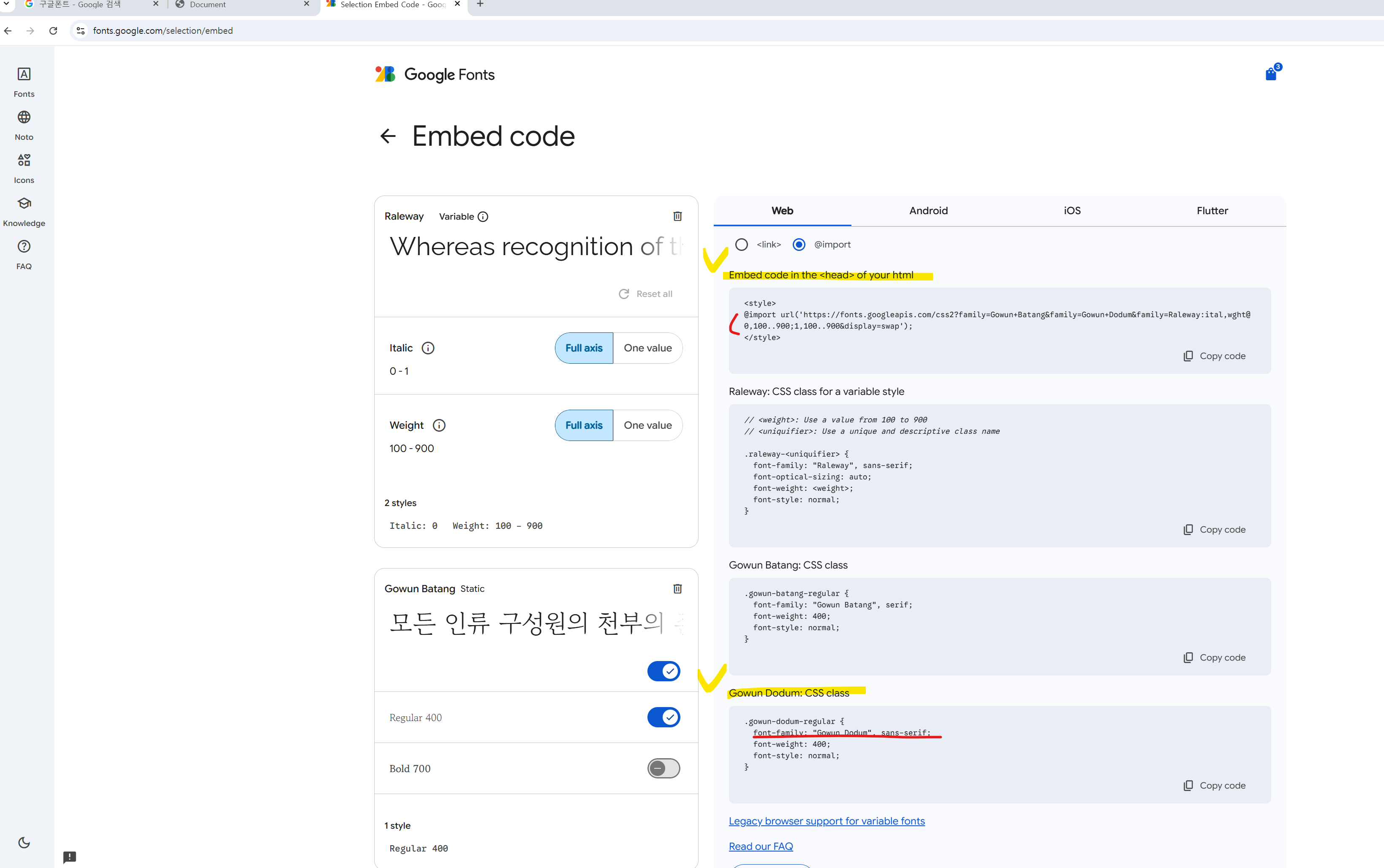Screen dimensions: 1384x868
Task: Select the <link> radio option
Action: 742,245
